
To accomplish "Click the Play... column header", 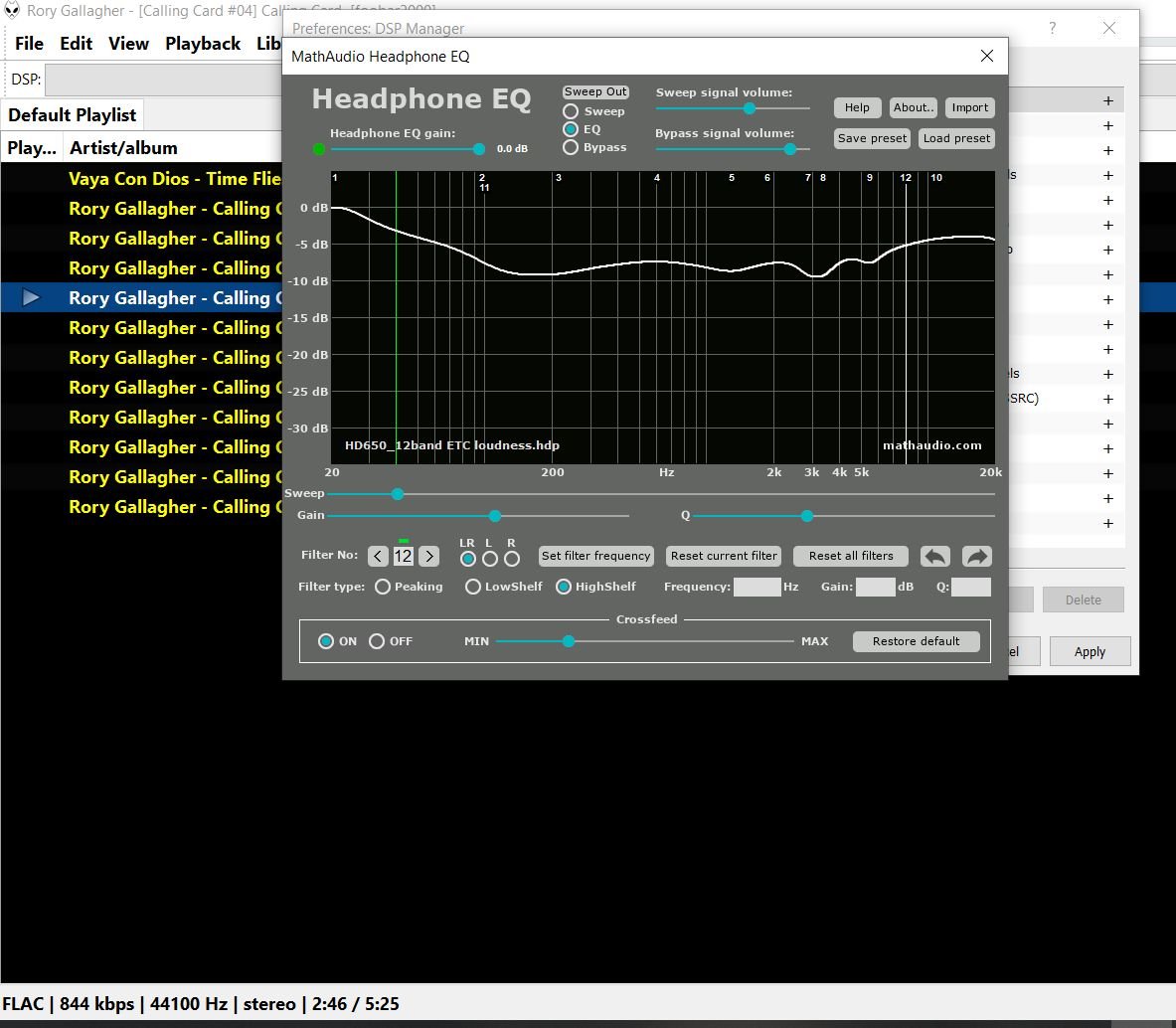I will pos(32,148).
